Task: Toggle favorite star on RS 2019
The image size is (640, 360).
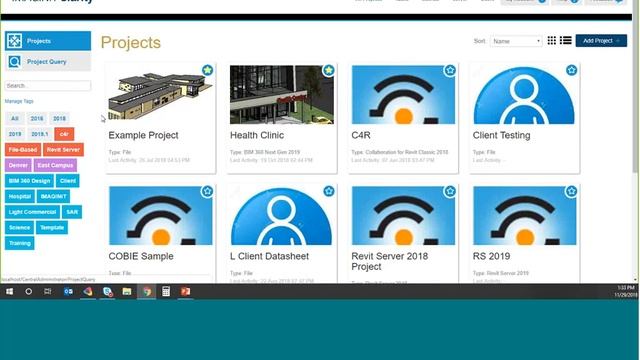Action: (571, 191)
